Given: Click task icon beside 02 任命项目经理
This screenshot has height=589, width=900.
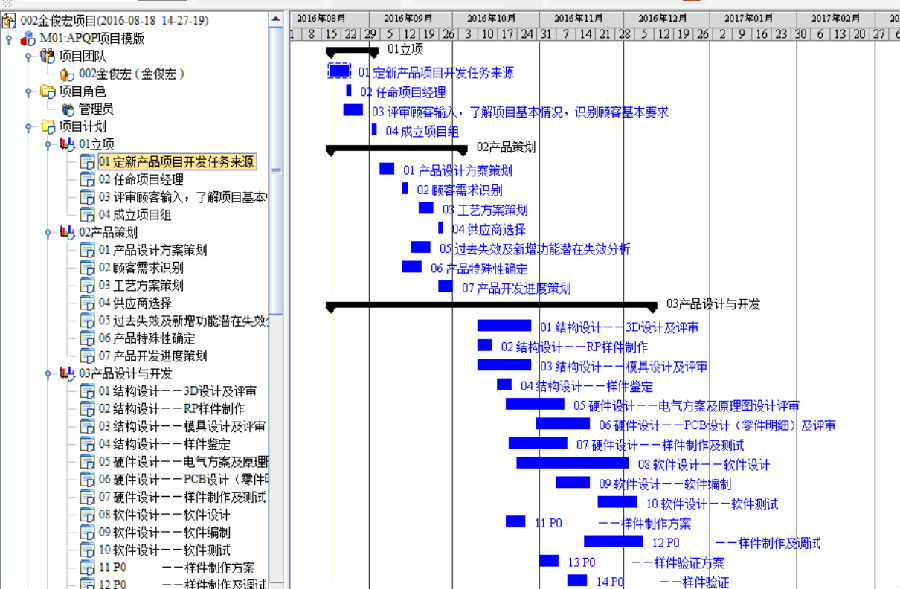Looking at the screenshot, I should point(87,180).
